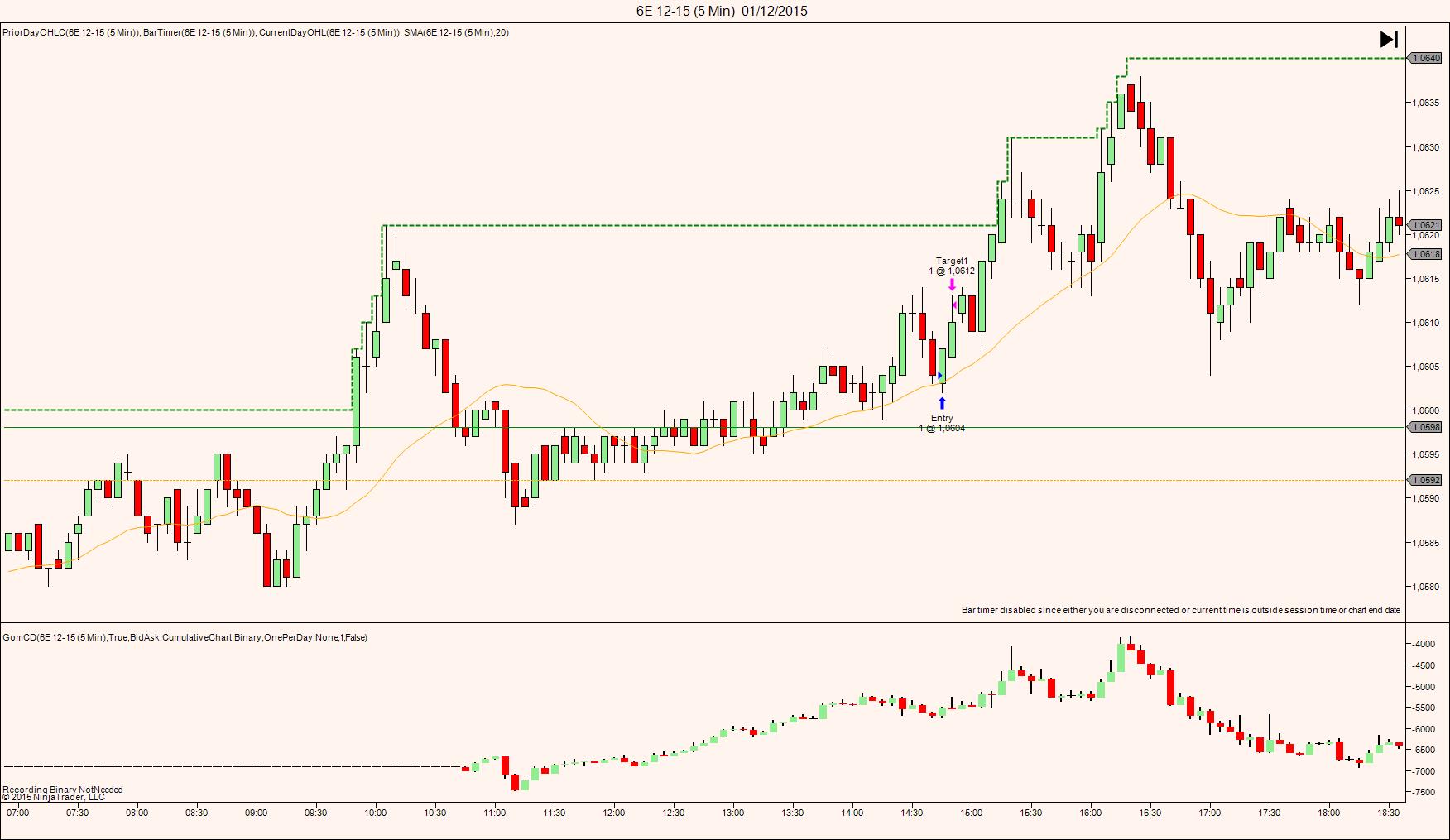Click the 12:30 time axis label
Image resolution: width=1450 pixels, height=840 pixels.
click(673, 813)
